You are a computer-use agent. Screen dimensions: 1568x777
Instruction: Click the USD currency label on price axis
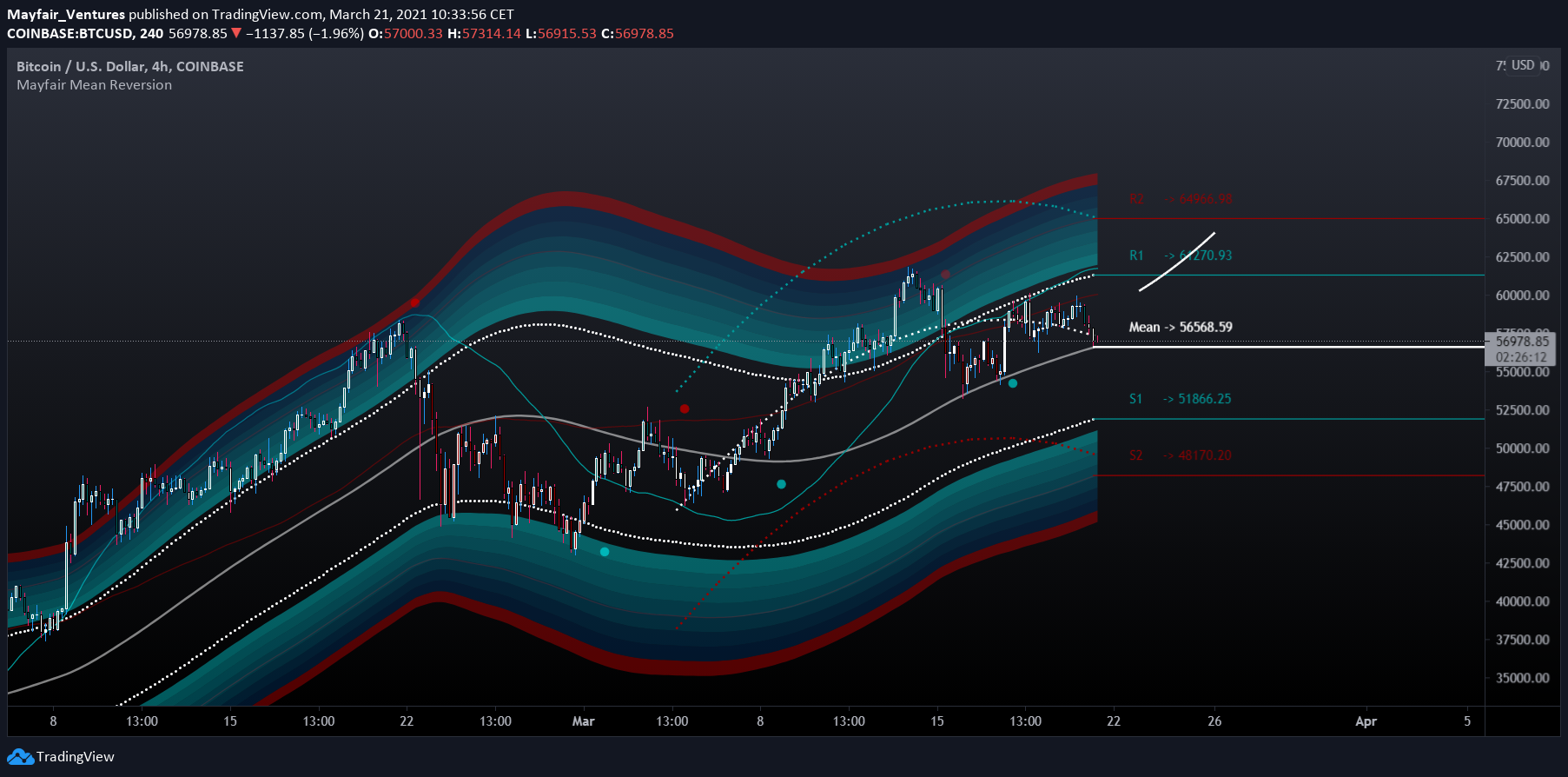pyautogui.click(x=1523, y=65)
